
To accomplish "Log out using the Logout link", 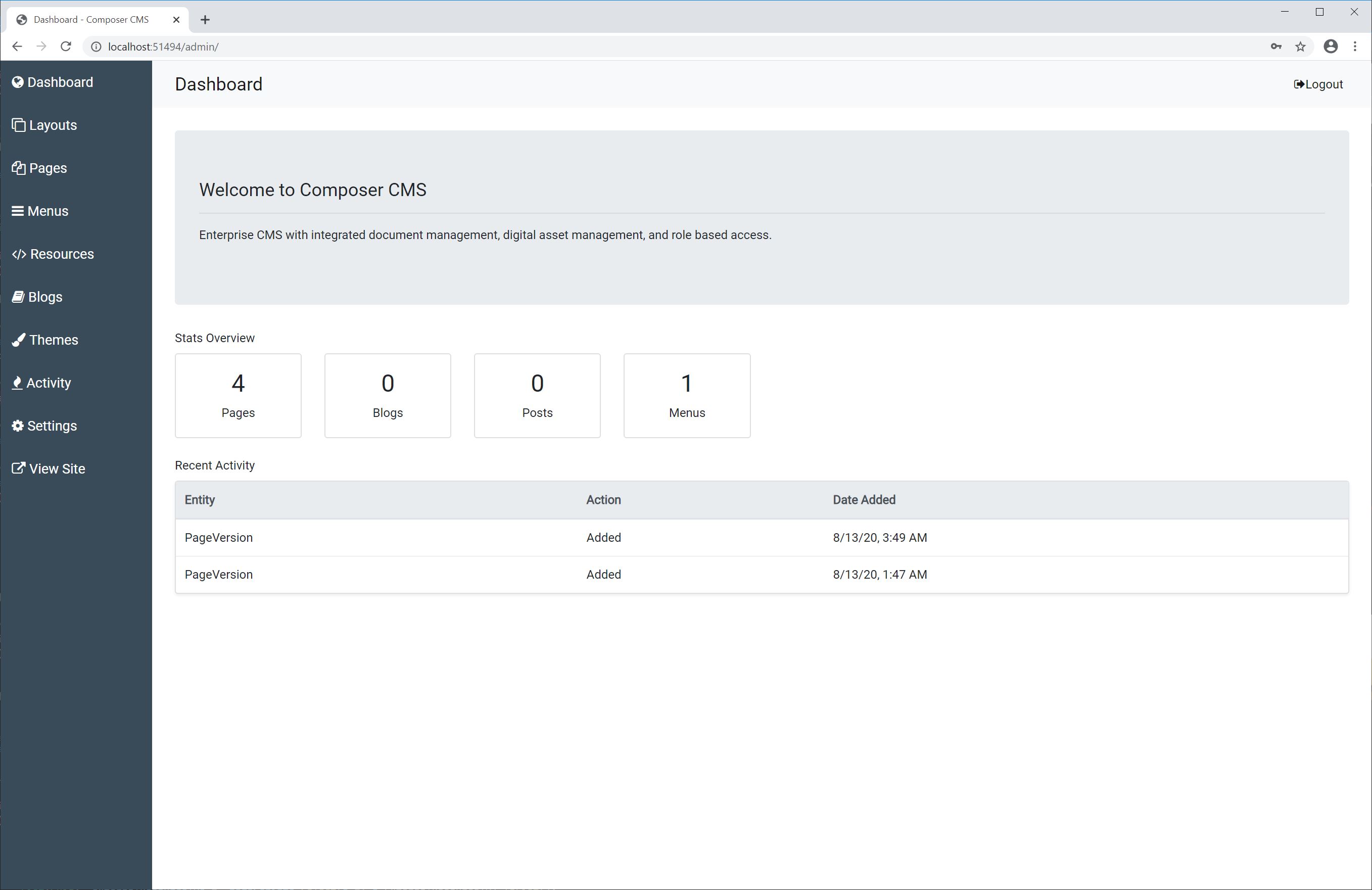I will 1318,85.
